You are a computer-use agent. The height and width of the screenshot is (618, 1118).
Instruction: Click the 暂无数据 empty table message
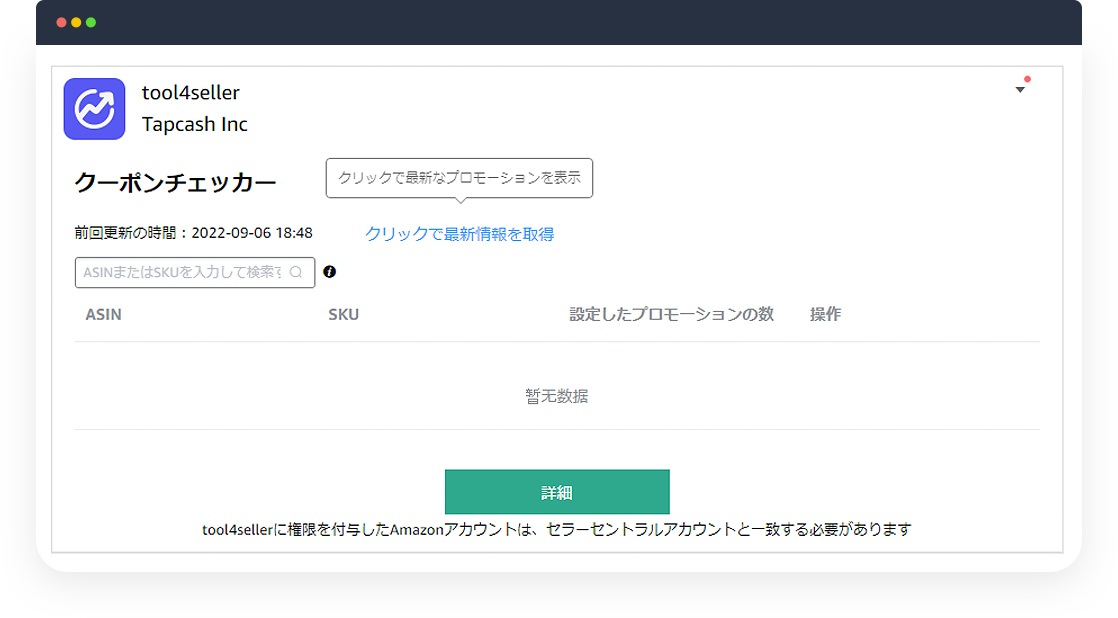coord(556,396)
